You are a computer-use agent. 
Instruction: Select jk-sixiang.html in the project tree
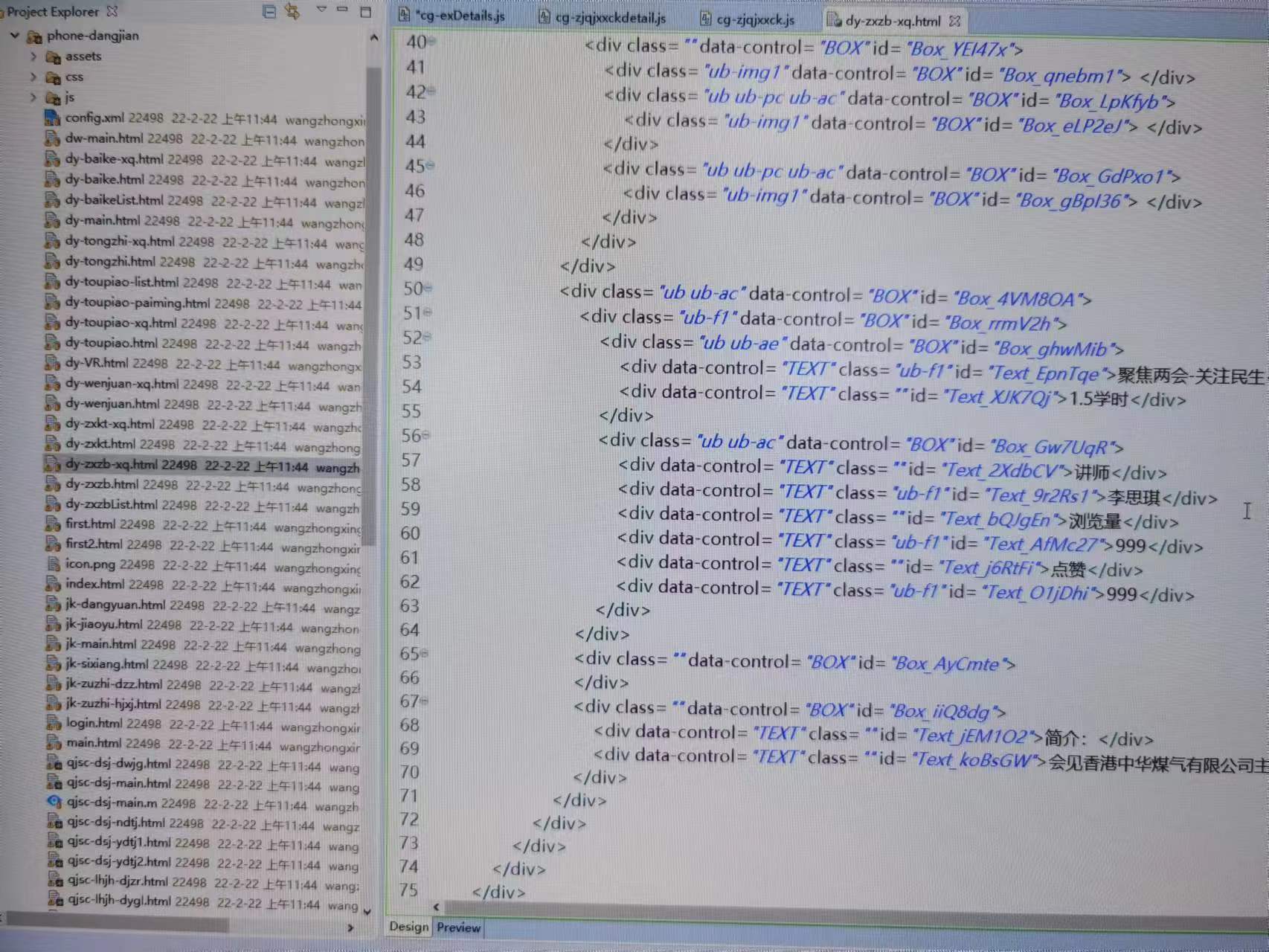coord(202,664)
